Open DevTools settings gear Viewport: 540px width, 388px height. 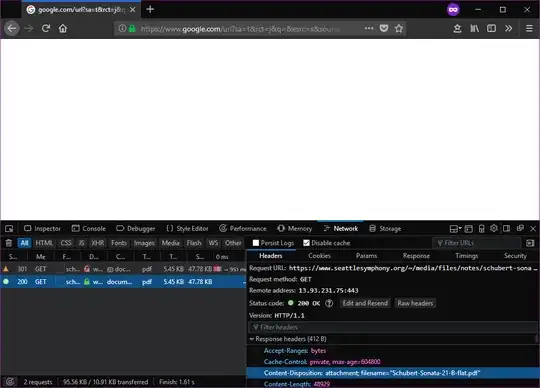coord(494,228)
